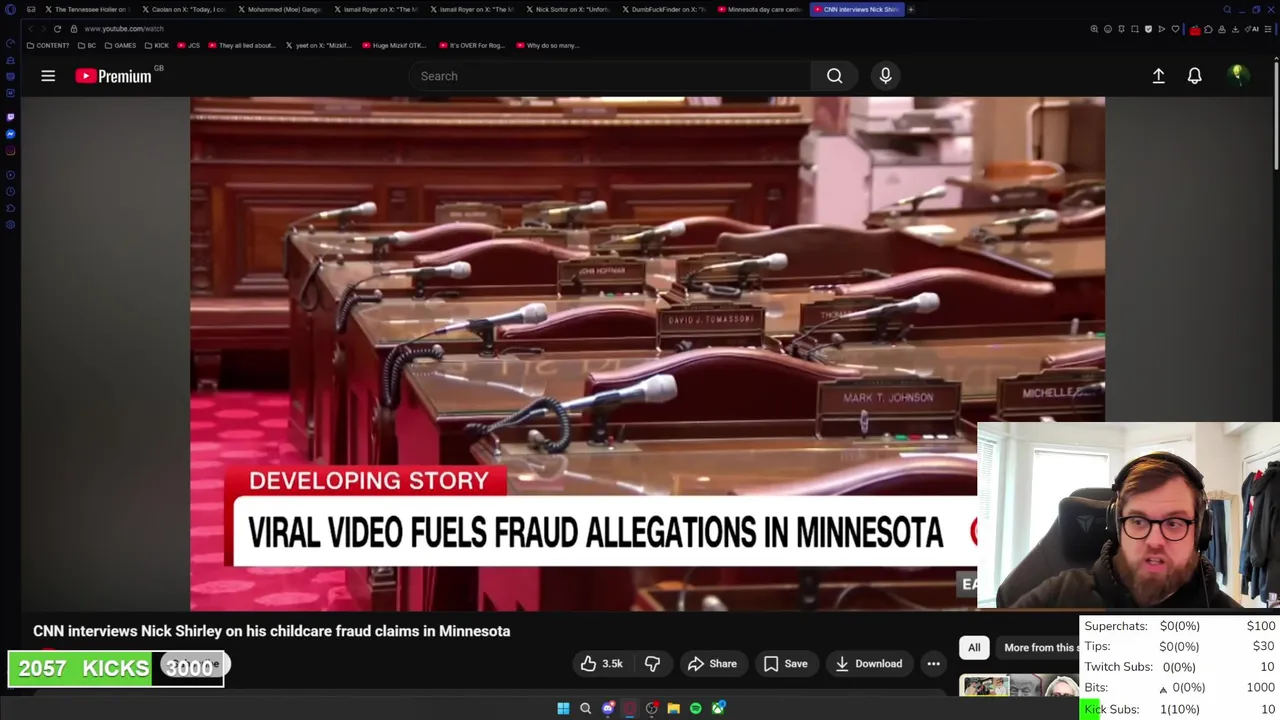Open 'It's OVER For Rog' bookmark

click(472, 45)
